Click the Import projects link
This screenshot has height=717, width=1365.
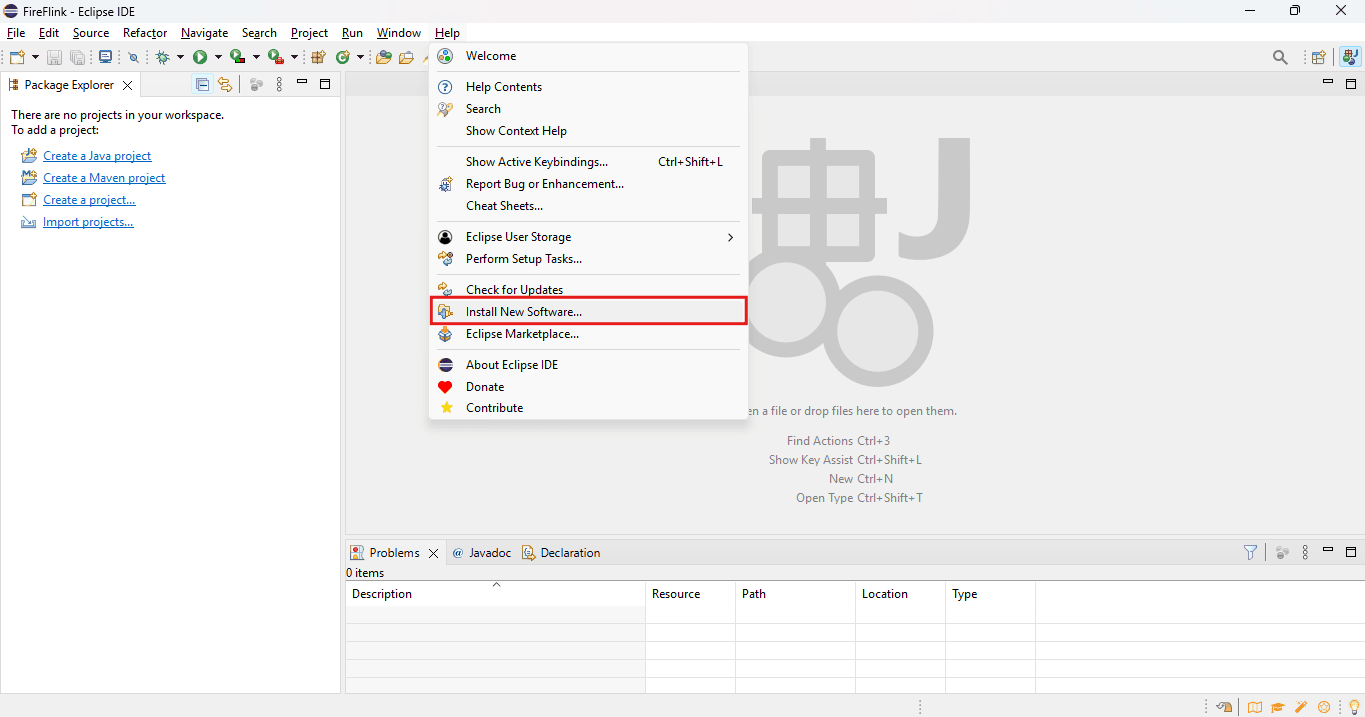pyautogui.click(x=88, y=222)
